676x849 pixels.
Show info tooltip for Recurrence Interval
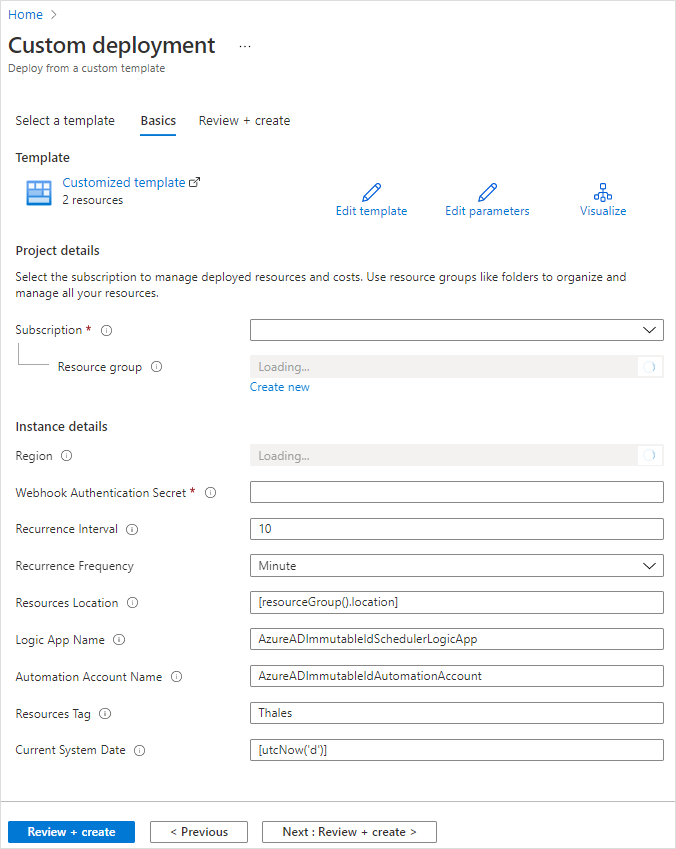pyautogui.click(x=132, y=529)
